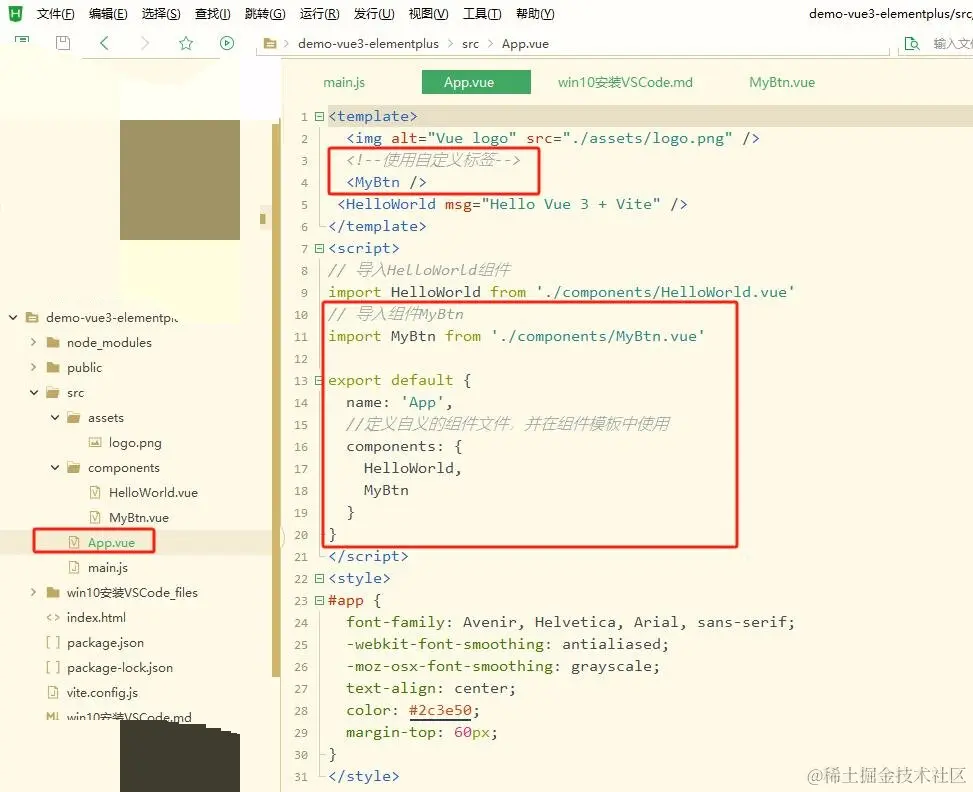Screen dimensions: 973x792
Task: Go forward with the right arrow icon
Action: pos(145,42)
